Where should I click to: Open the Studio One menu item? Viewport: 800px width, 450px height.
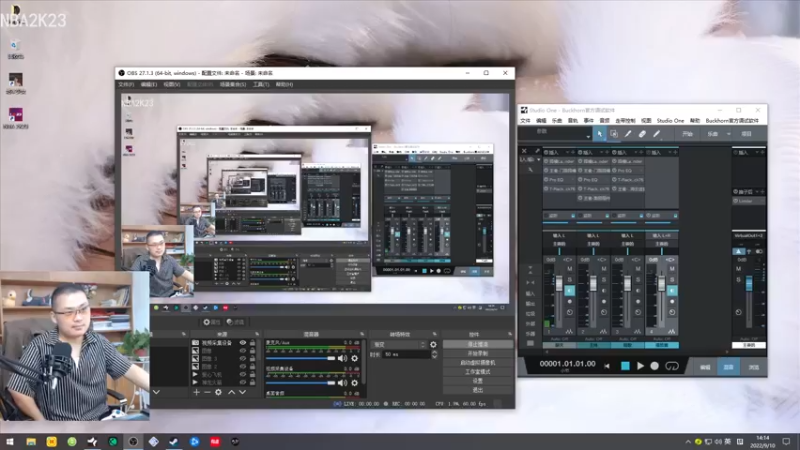[x=670, y=121]
